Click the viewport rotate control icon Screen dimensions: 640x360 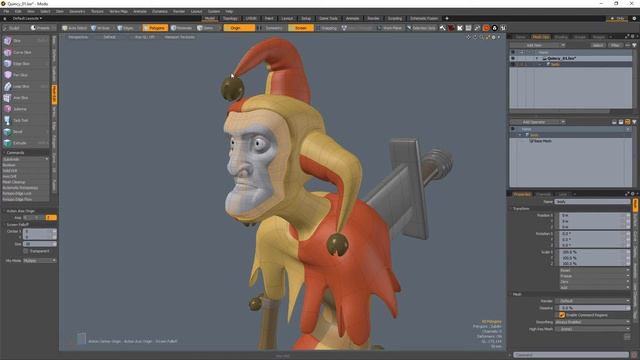[x=475, y=37]
